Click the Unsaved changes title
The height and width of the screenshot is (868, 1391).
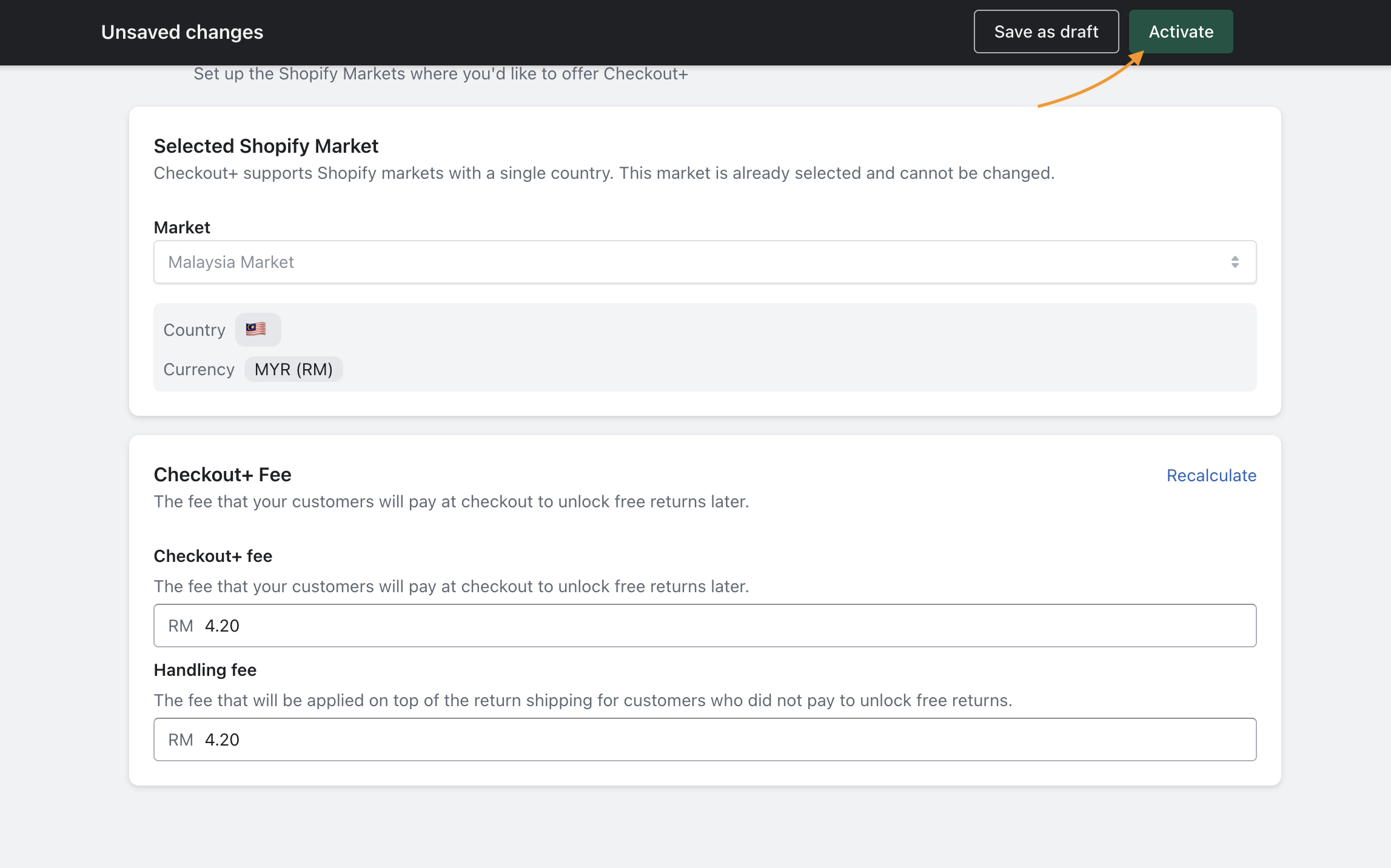click(182, 32)
